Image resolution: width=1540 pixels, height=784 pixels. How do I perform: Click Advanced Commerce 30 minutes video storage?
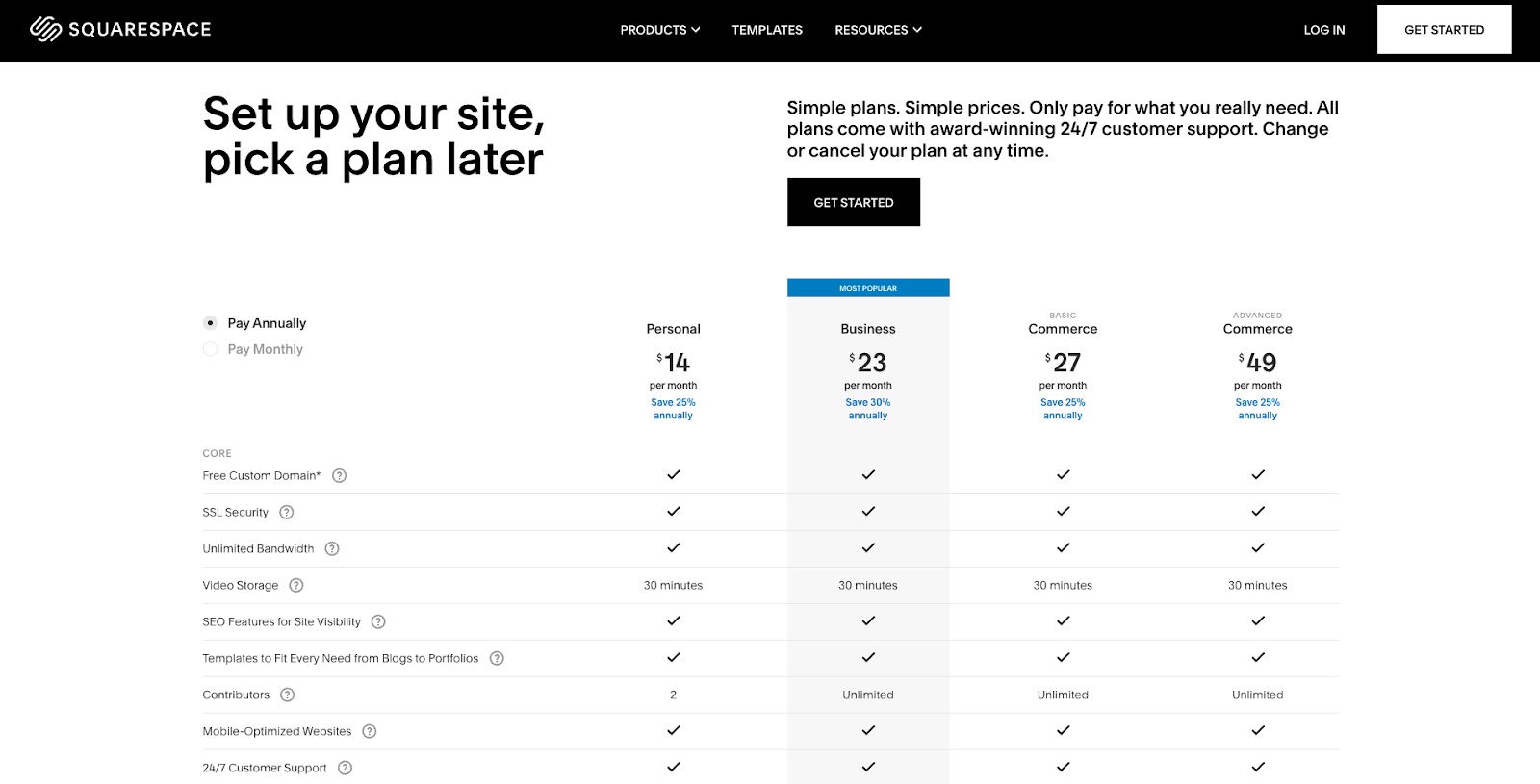pyautogui.click(x=1258, y=585)
